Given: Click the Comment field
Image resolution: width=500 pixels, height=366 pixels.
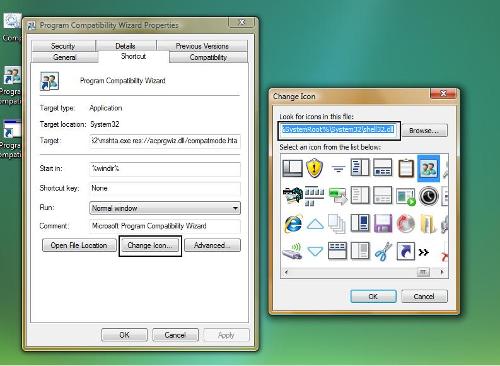Looking at the screenshot, I should 165,226.
